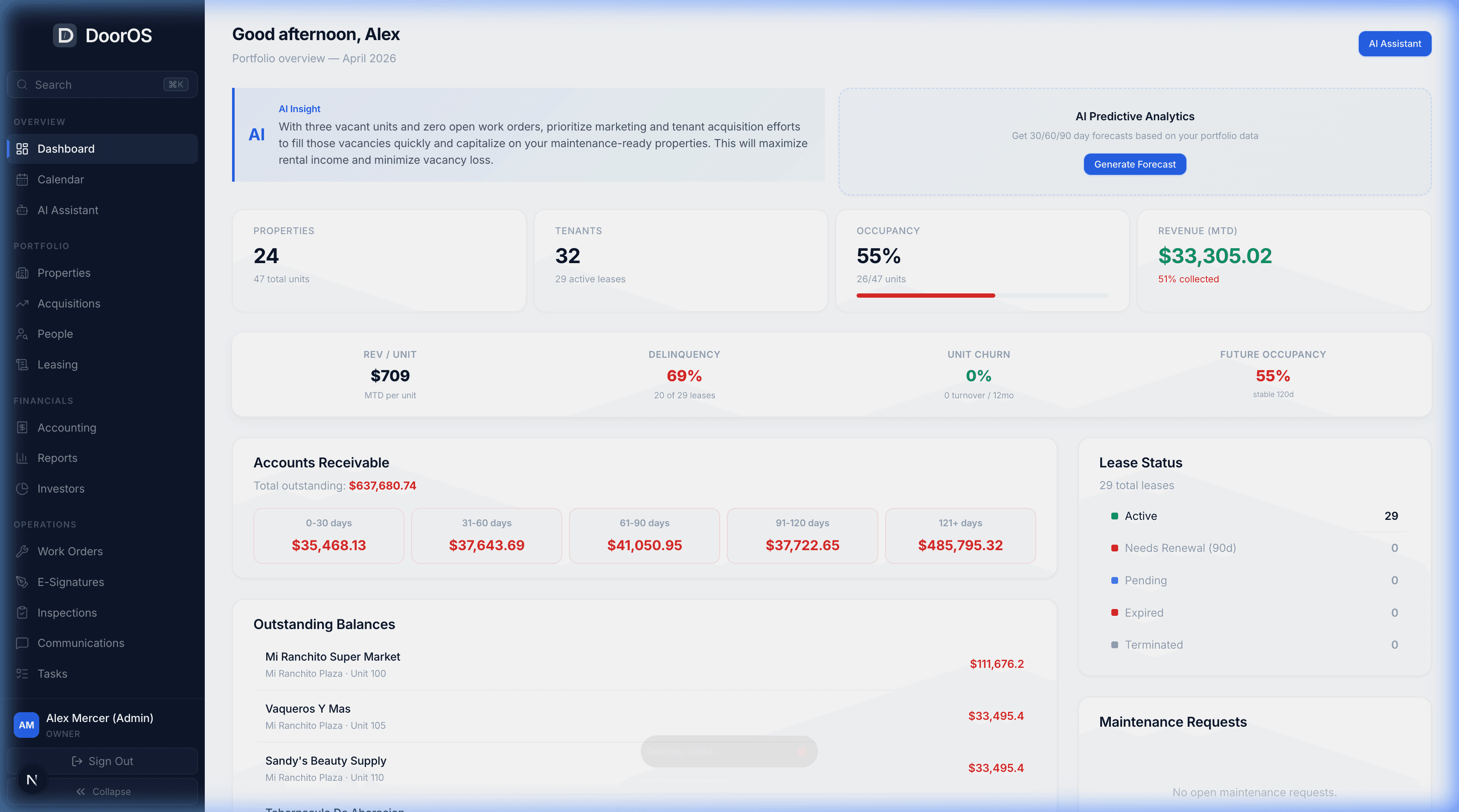Click the Investors pie chart icon

(x=22, y=489)
